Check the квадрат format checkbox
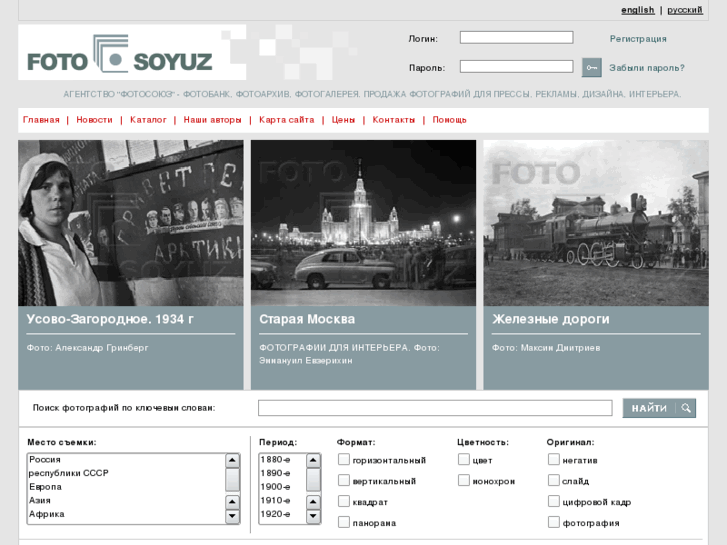The height and width of the screenshot is (545, 727). [x=344, y=501]
